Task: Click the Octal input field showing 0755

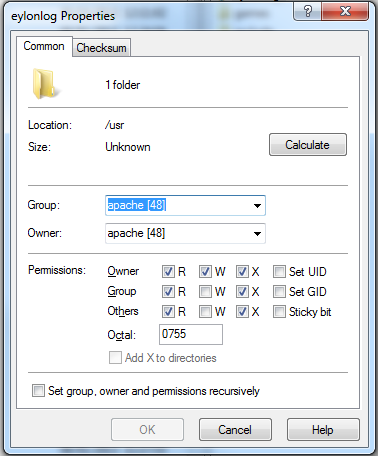Action: click(191, 334)
